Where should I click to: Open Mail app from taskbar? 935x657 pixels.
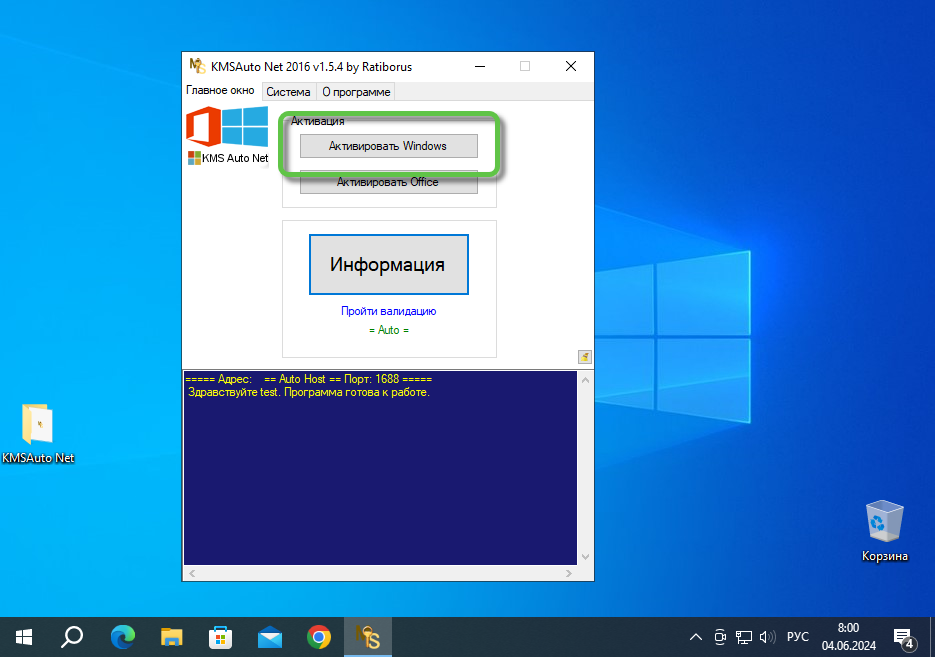pyautogui.click(x=270, y=637)
